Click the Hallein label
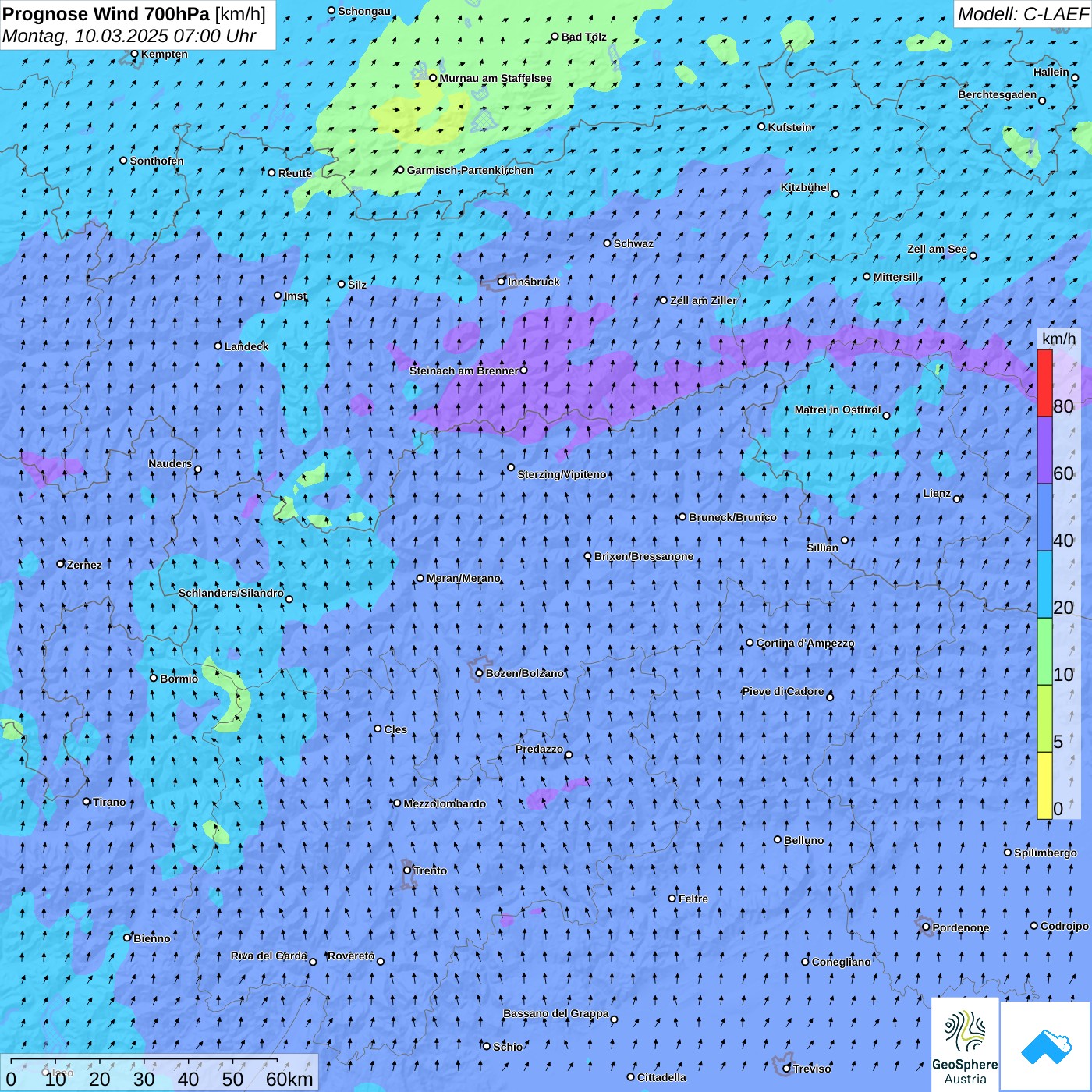The width and height of the screenshot is (1092, 1092). [x=1051, y=72]
